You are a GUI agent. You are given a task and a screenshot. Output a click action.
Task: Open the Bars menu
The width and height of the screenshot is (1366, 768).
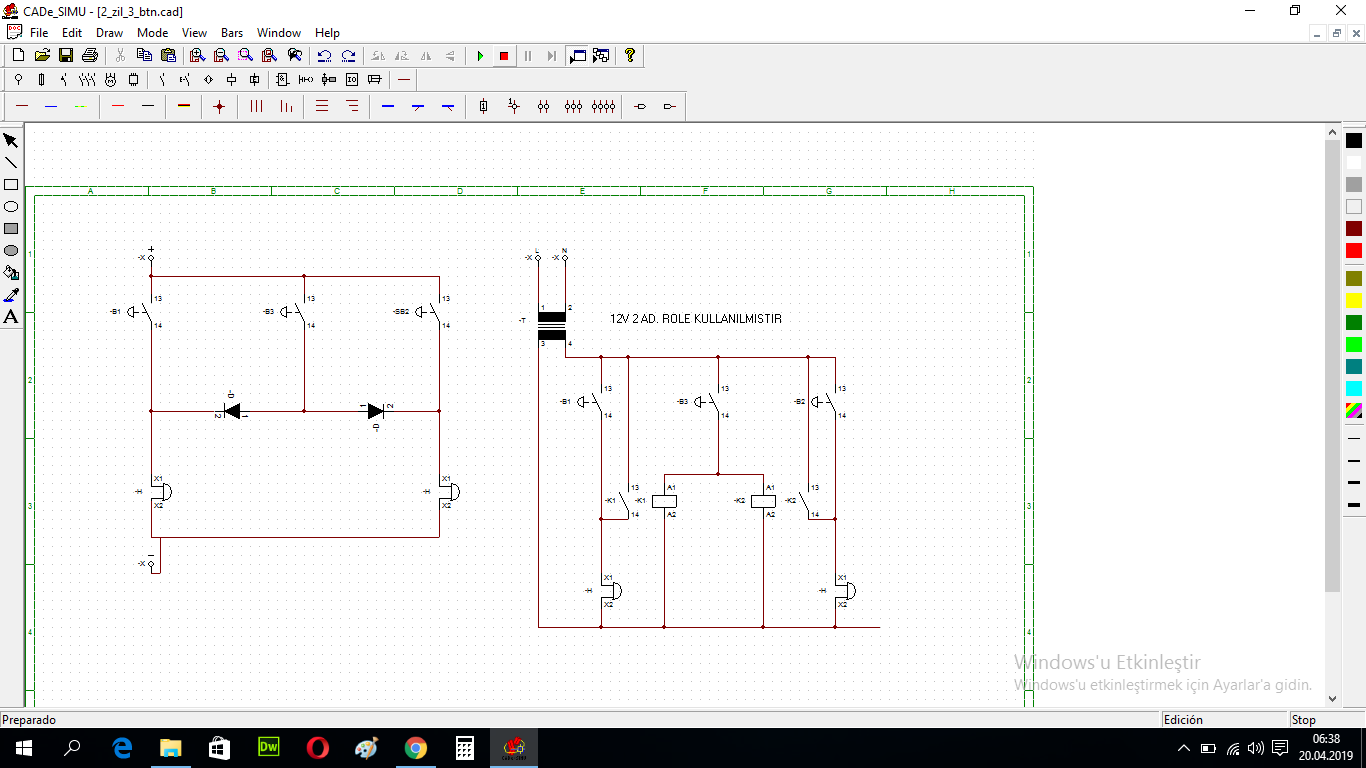(x=232, y=33)
